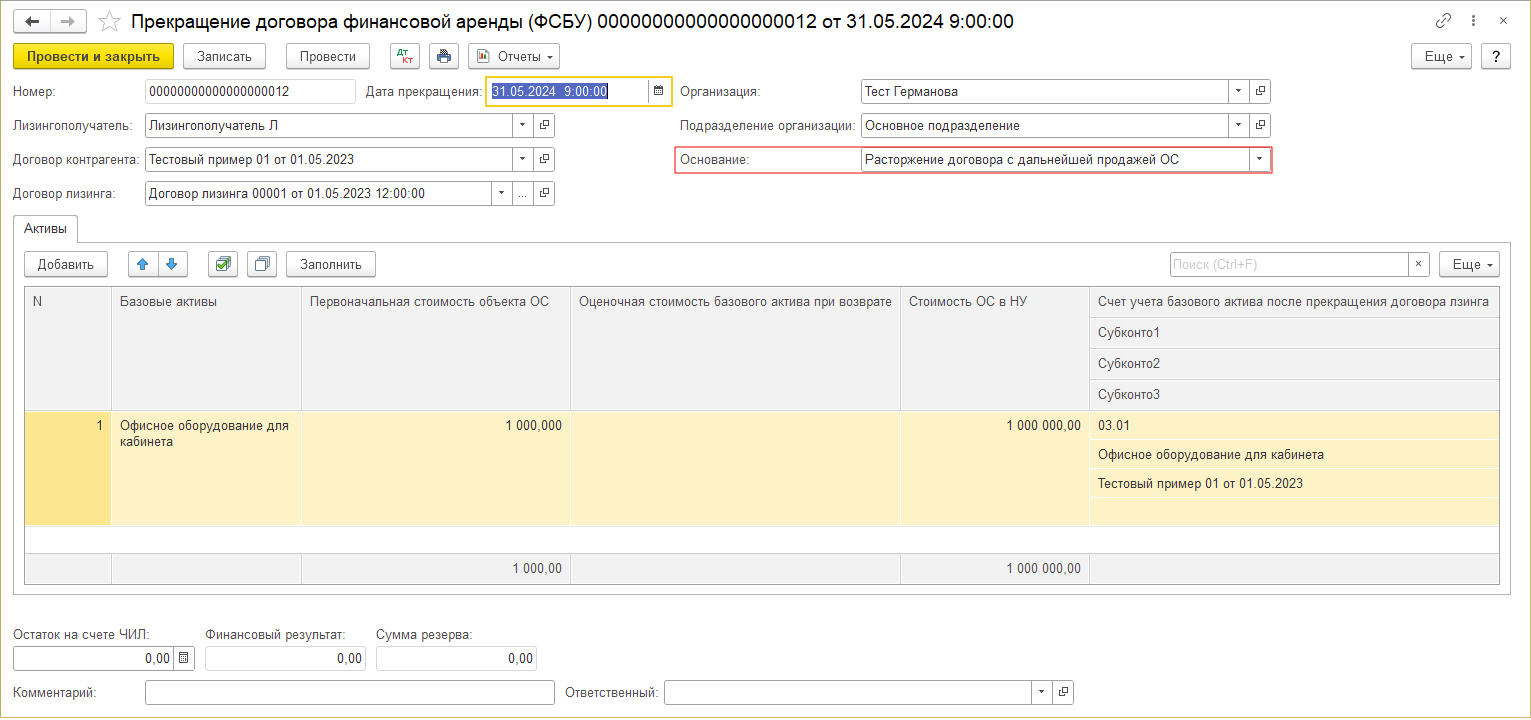Open the top Еще menu

click(x=1445, y=56)
